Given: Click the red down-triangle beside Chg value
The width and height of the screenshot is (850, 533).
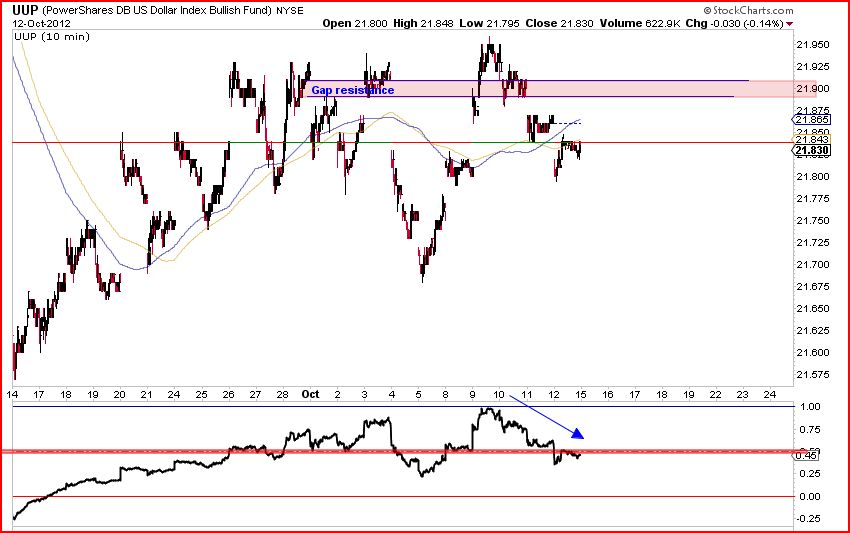Looking at the screenshot, I should pyautogui.click(x=789, y=24).
